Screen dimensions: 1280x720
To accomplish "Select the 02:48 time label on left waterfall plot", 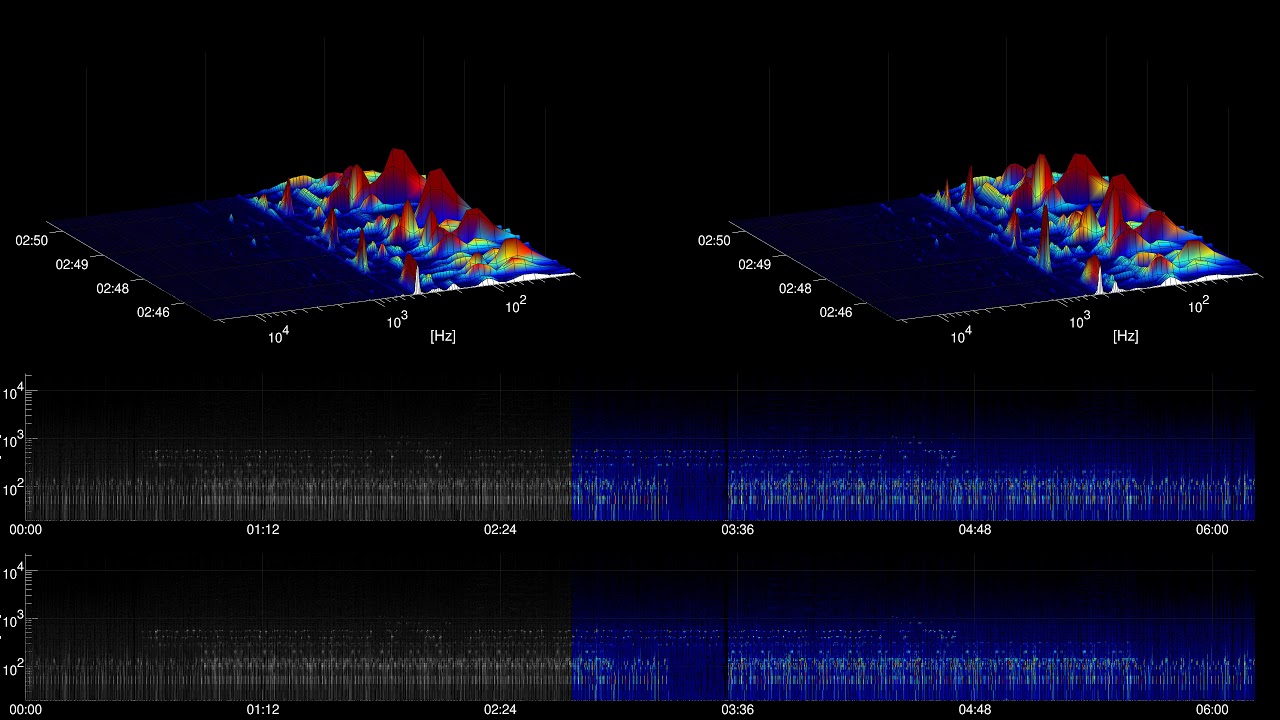I will point(112,288).
